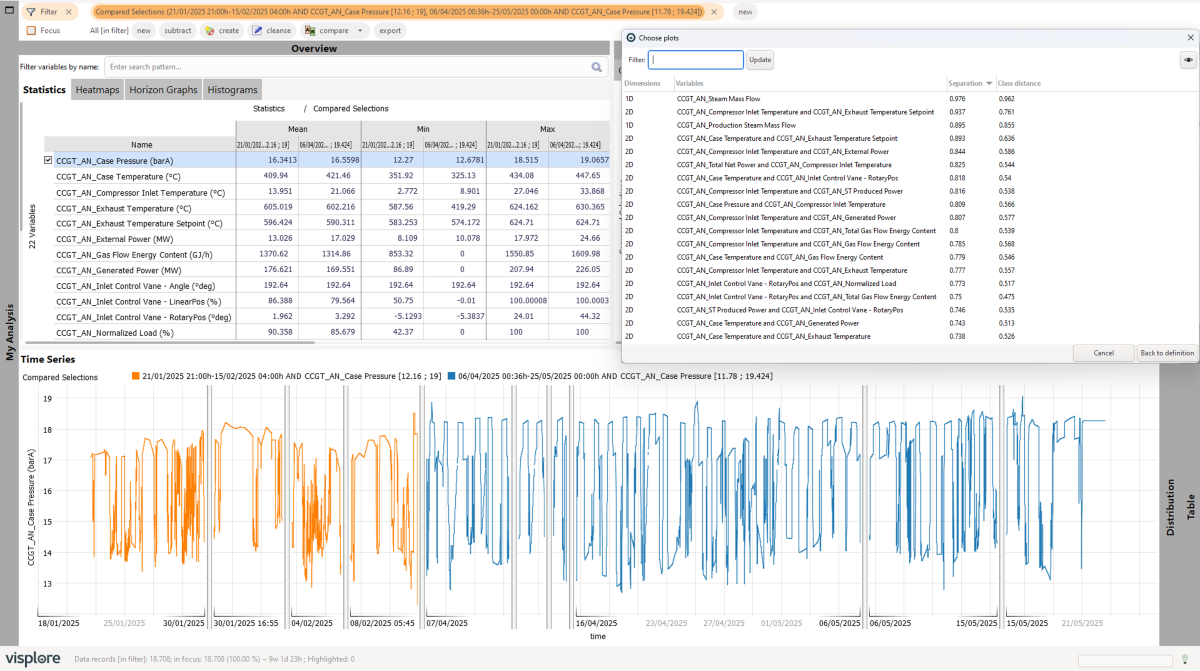Click the cleanse pencil icon
1200x671 pixels.
click(x=257, y=31)
